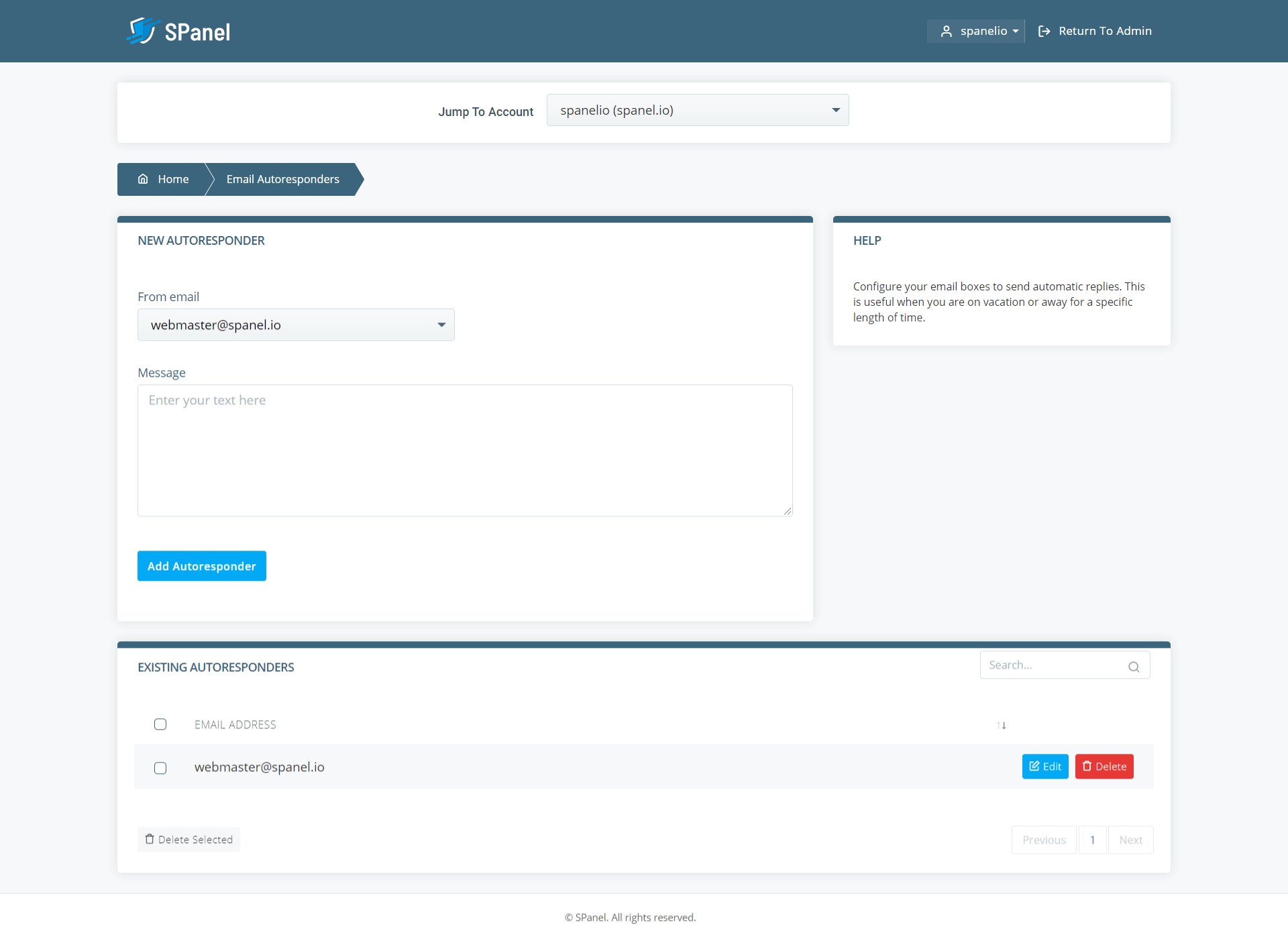Expand the Jump To Account dropdown
This screenshot has width=1288, height=941.
[698, 110]
